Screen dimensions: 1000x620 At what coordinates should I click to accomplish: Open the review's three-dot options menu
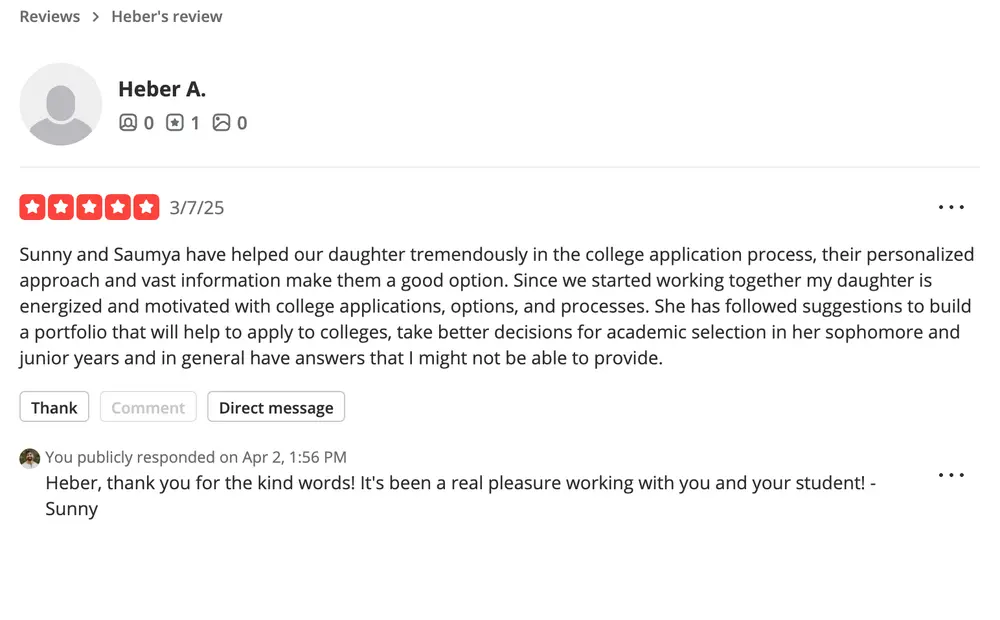coord(951,207)
